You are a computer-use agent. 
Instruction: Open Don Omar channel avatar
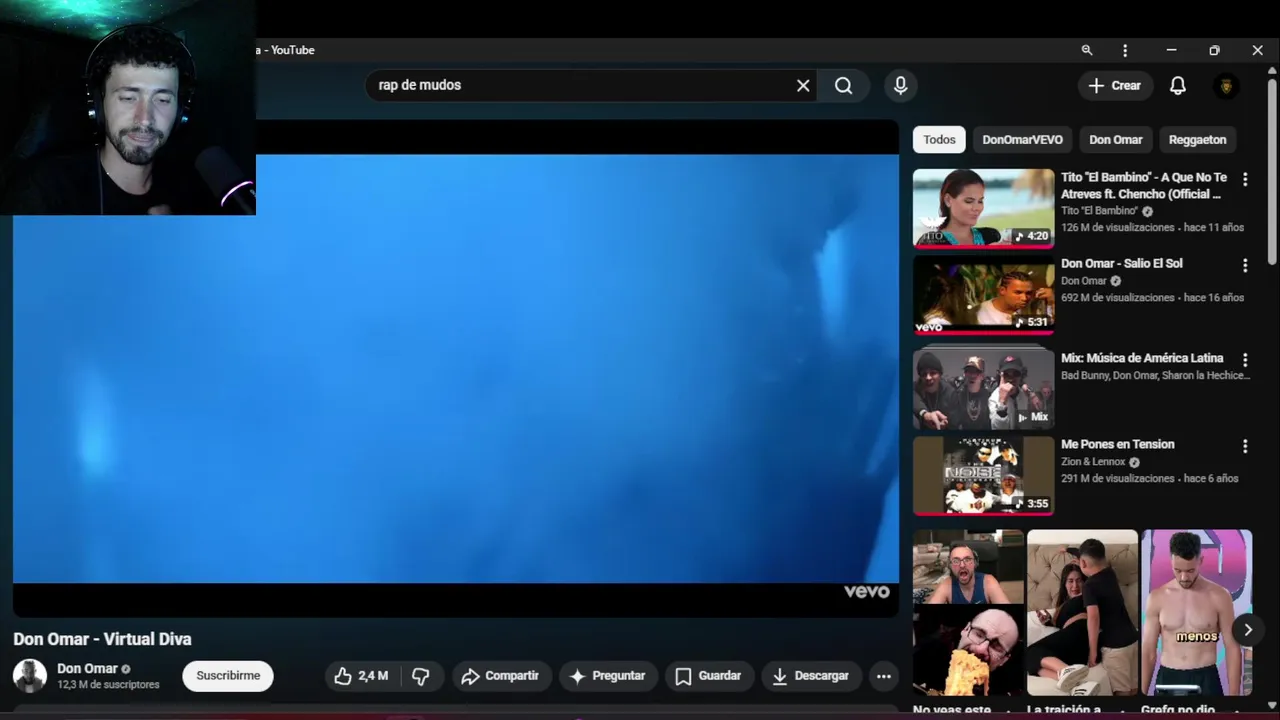pyautogui.click(x=29, y=676)
